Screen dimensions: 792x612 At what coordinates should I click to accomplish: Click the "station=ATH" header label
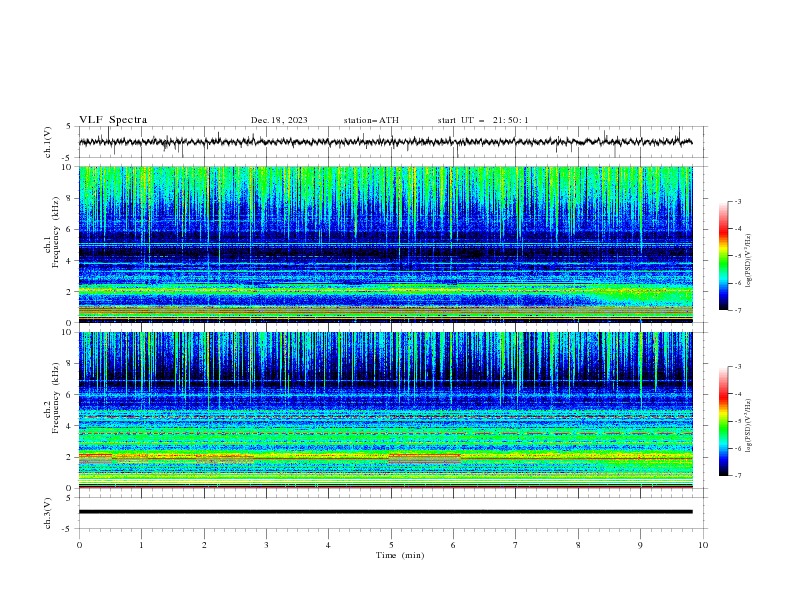pos(371,120)
